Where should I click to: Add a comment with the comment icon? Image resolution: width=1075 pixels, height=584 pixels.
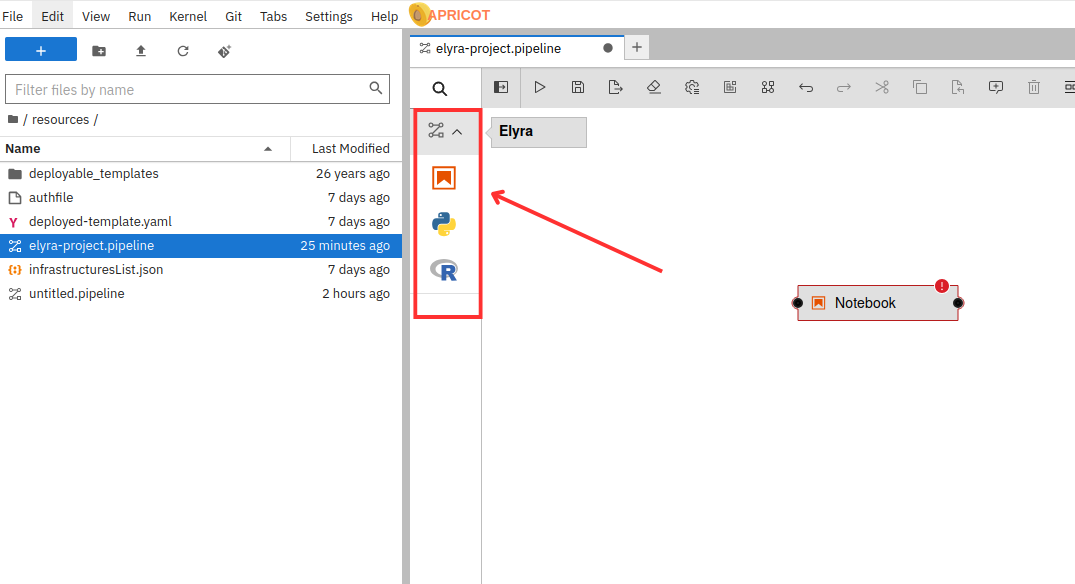[996, 87]
